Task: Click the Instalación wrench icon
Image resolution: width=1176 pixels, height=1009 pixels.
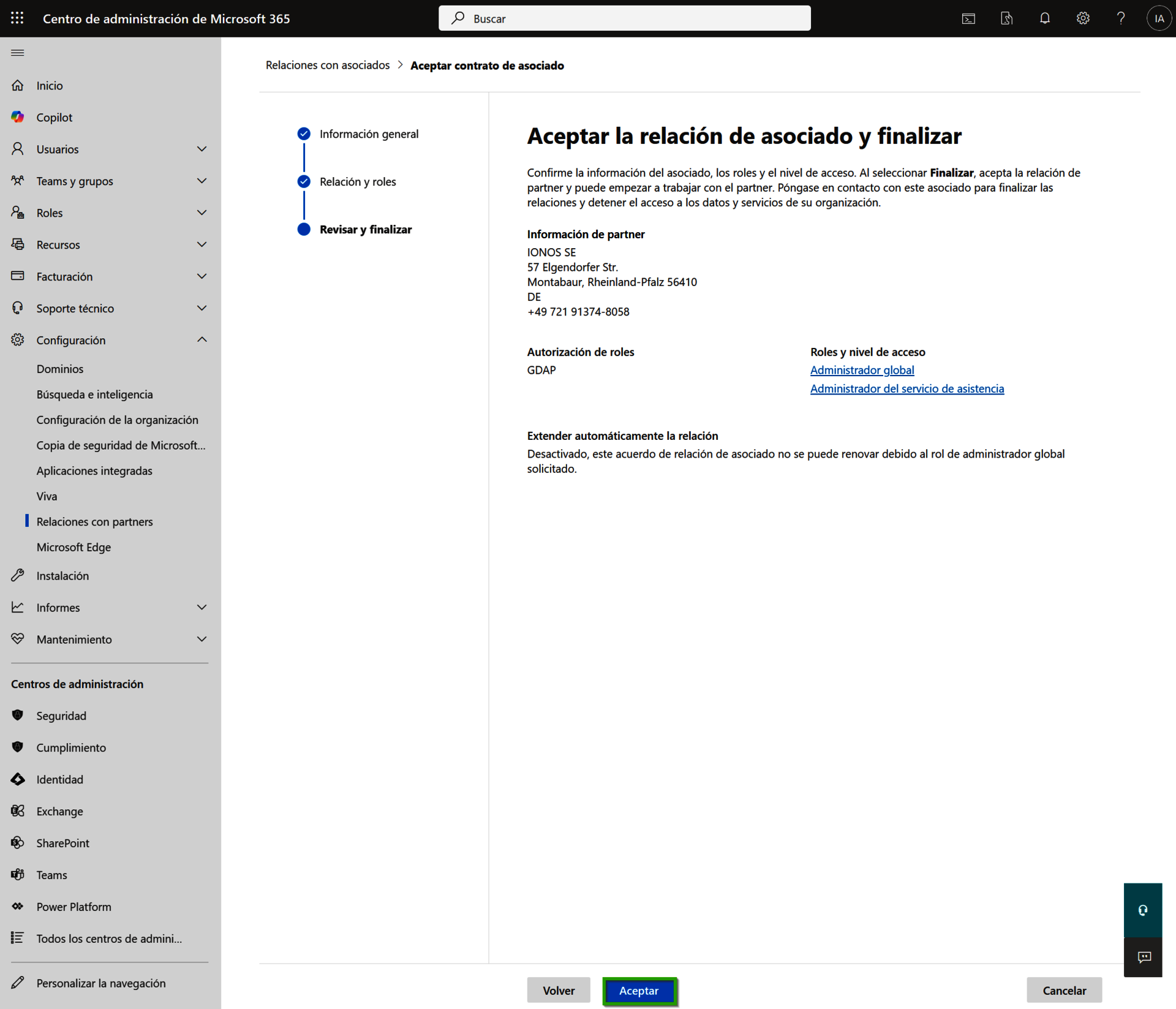Action: coord(18,575)
